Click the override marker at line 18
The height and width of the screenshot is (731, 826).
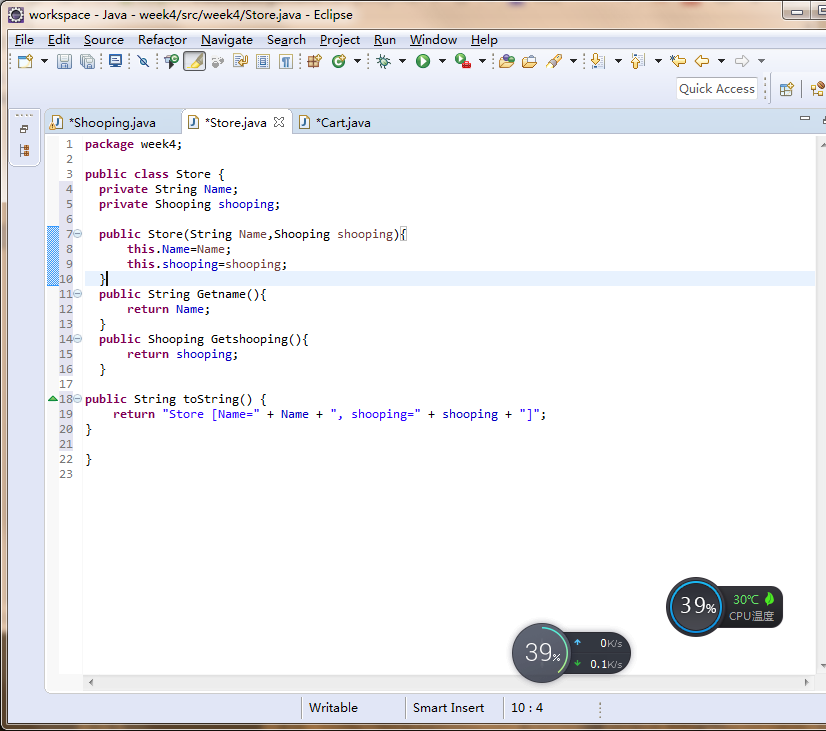53,399
